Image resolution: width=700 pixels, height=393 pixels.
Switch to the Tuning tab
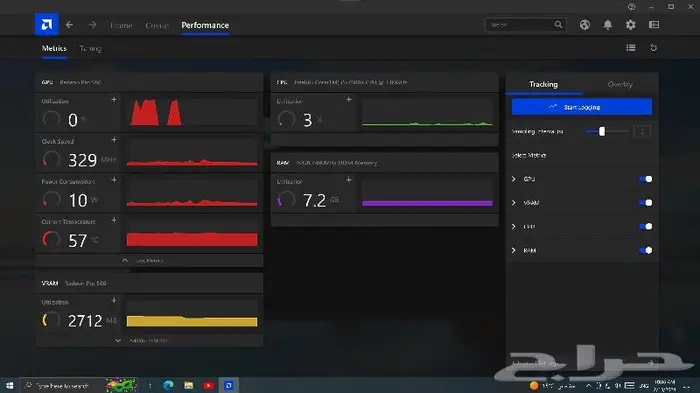tap(90, 48)
